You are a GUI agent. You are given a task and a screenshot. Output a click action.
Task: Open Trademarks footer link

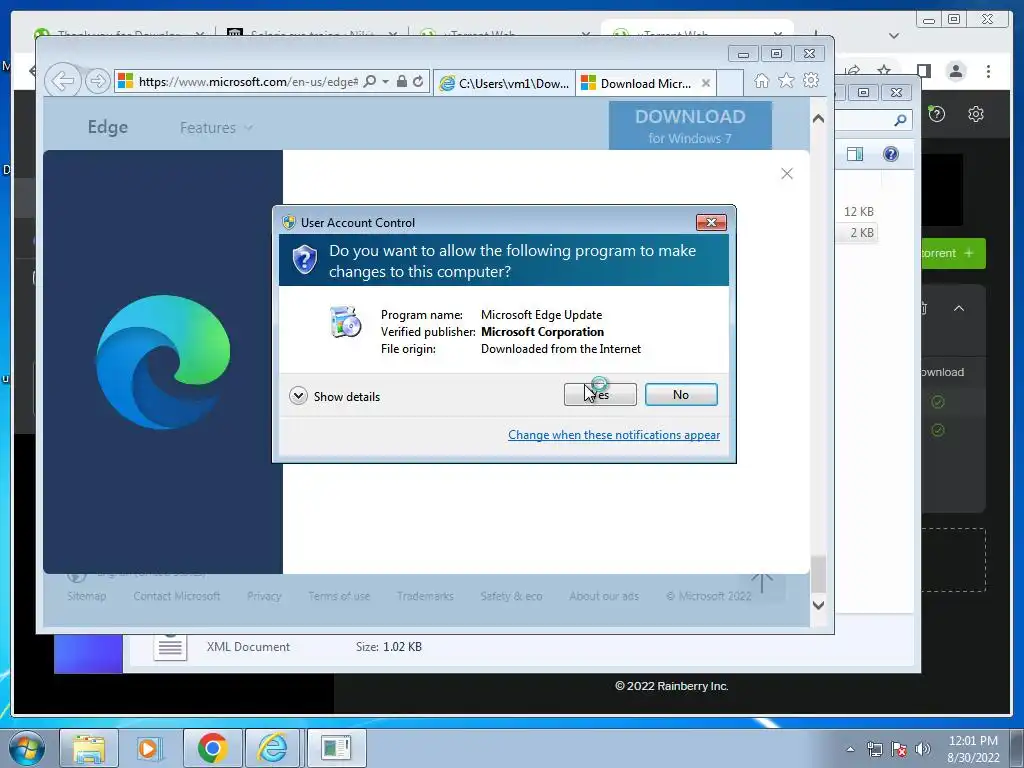pos(425,596)
